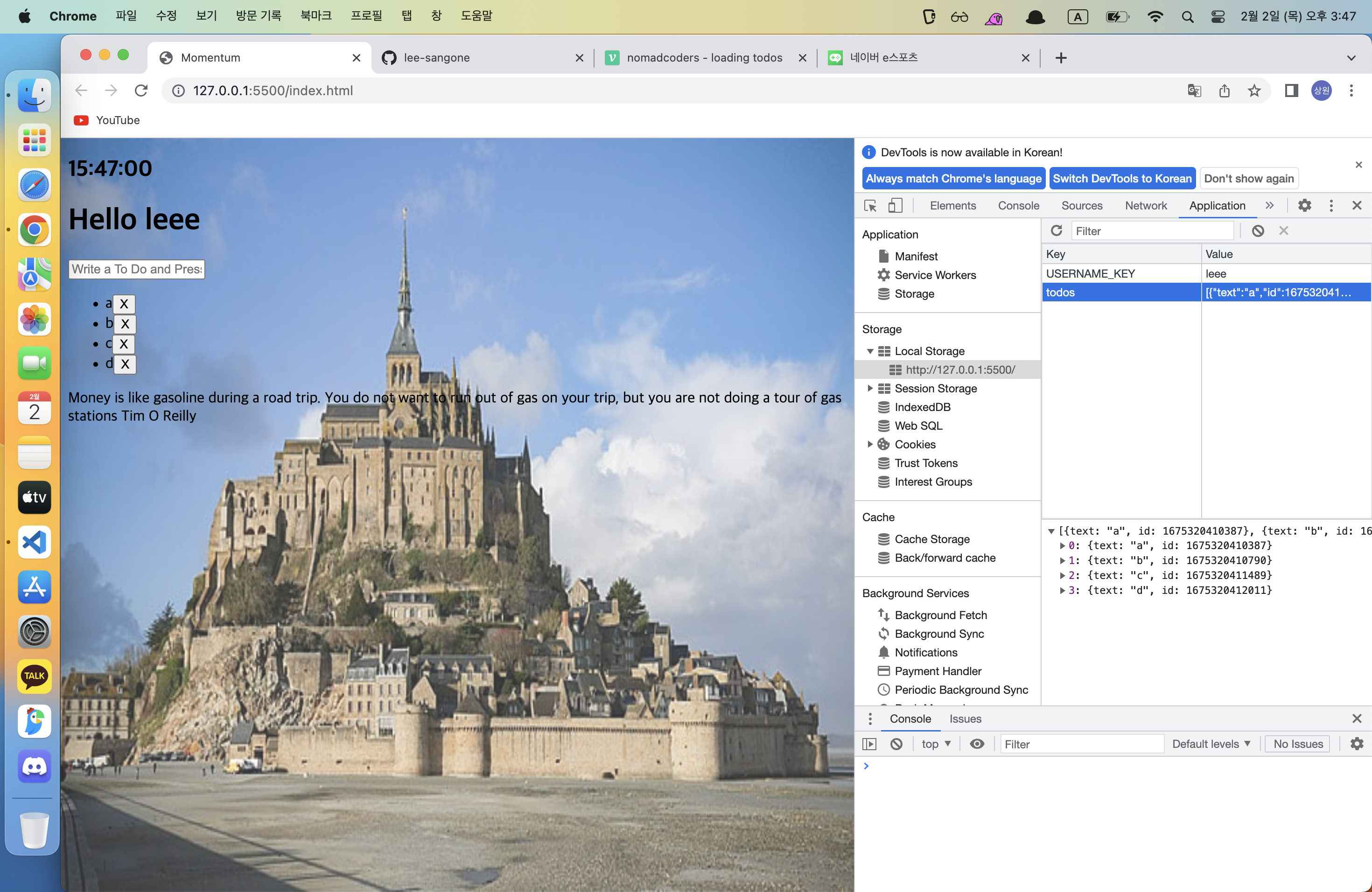Click Switch DevTools to Korean button
Screen dimensions: 1372x892
tap(1121, 179)
